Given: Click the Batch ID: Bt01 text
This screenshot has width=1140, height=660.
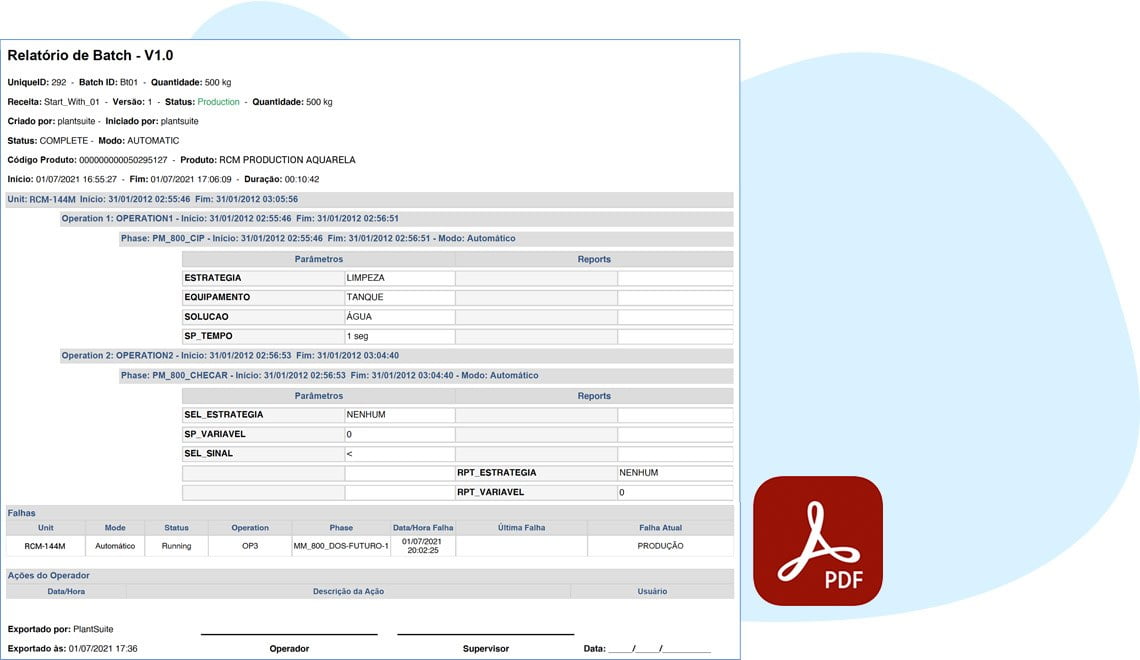Looking at the screenshot, I should pos(108,83).
